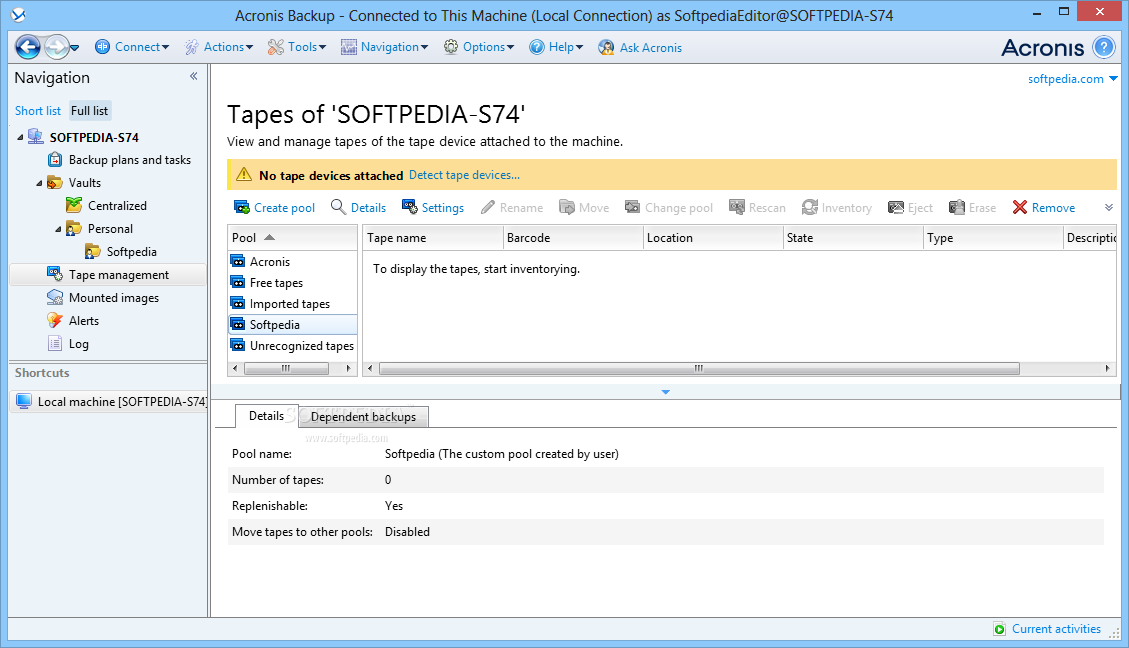This screenshot has width=1129, height=648.
Task: Collapse the Navigation pane
Action: point(194,76)
